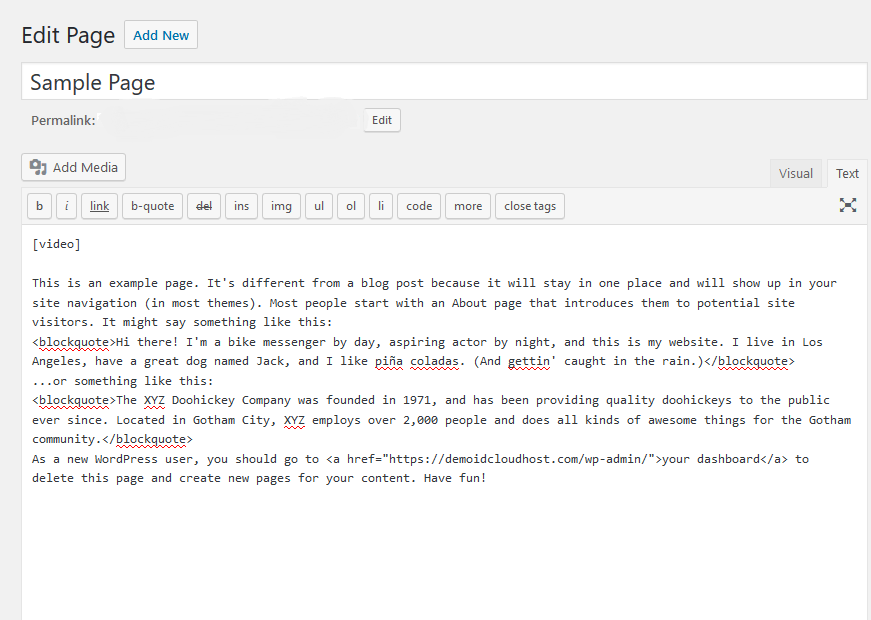Insert inserted-text tag with ins button
Viewport: 871px width, 620px height.
pyautogui.click(x=241, y=206)
